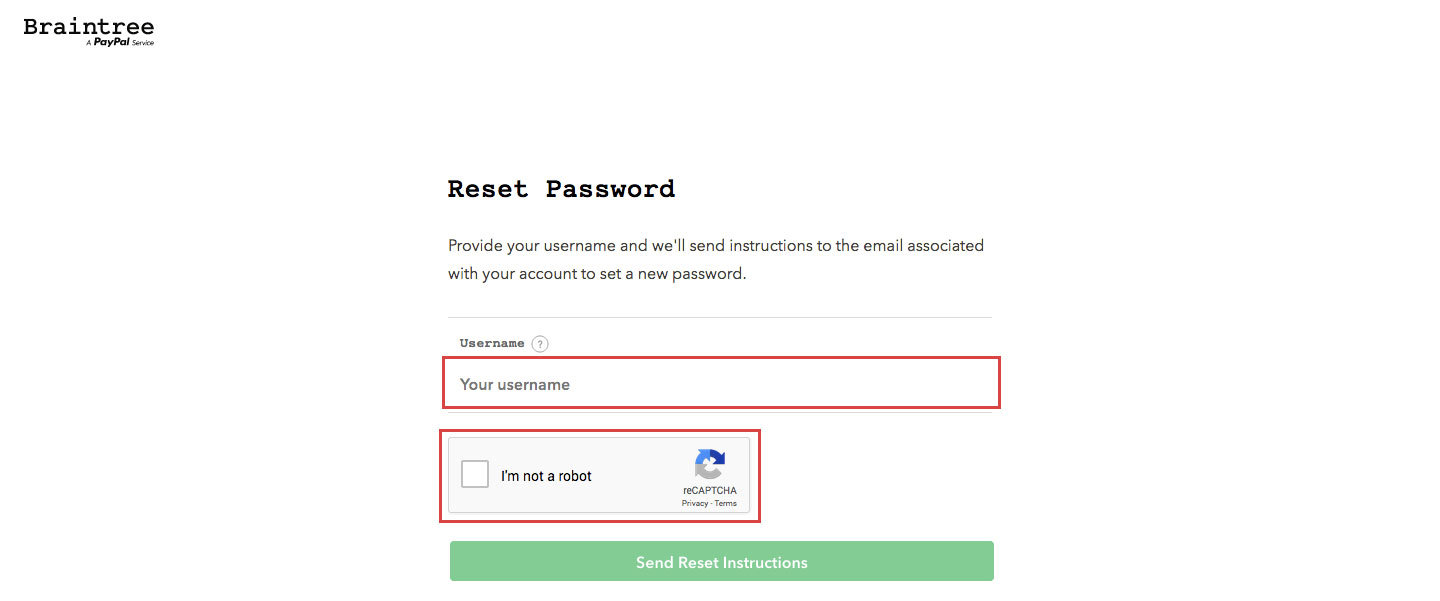Click the sentence starting "Provide your username"

(x=716, y=245)
